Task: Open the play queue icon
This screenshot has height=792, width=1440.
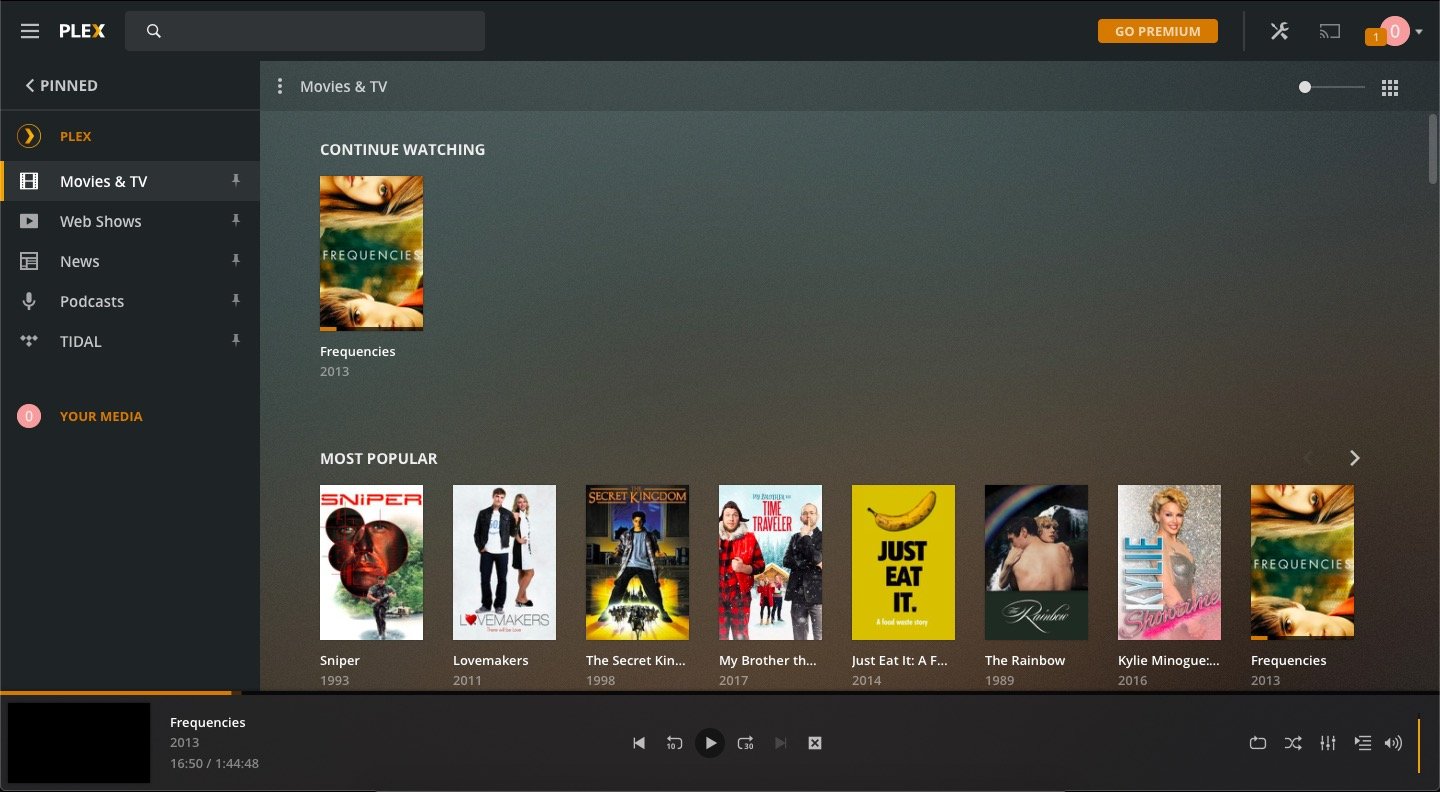Action: point(1362,743)
